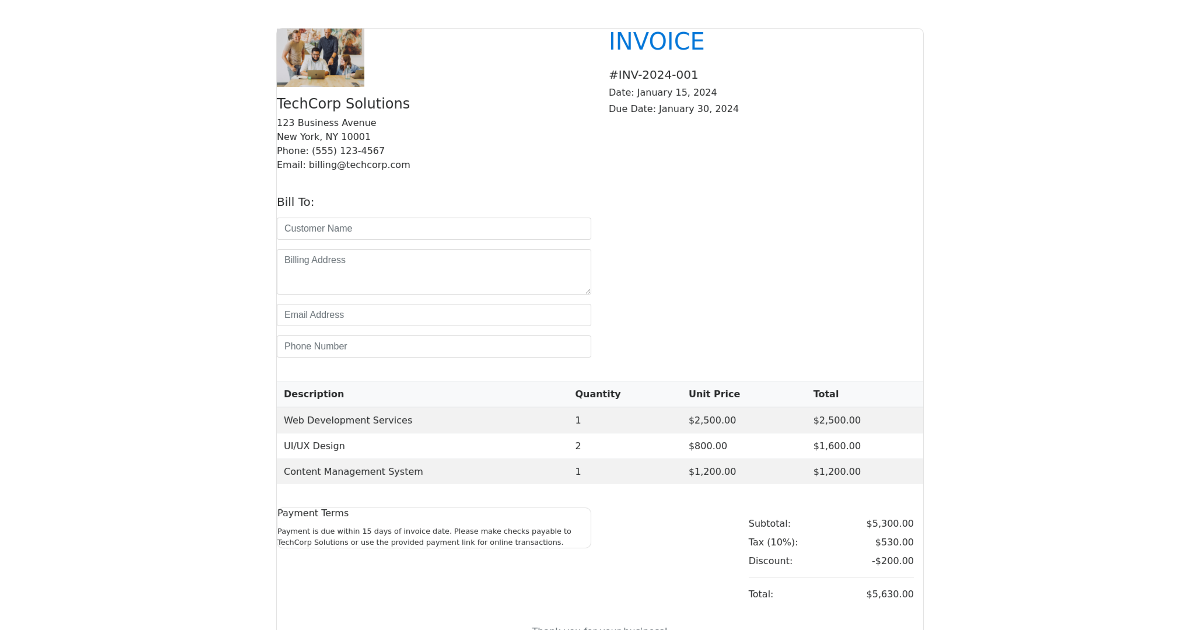Select the Email Address input field

433,315
